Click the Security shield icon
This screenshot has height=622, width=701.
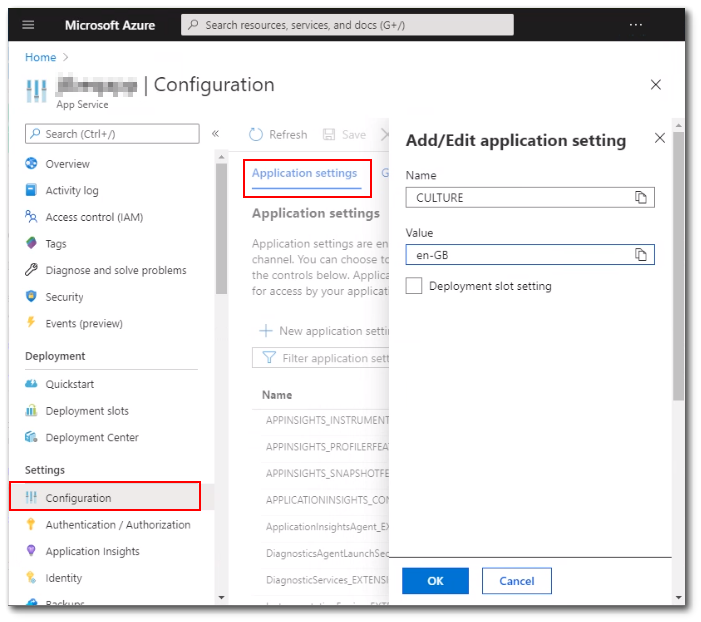click(x=31, y=296)
